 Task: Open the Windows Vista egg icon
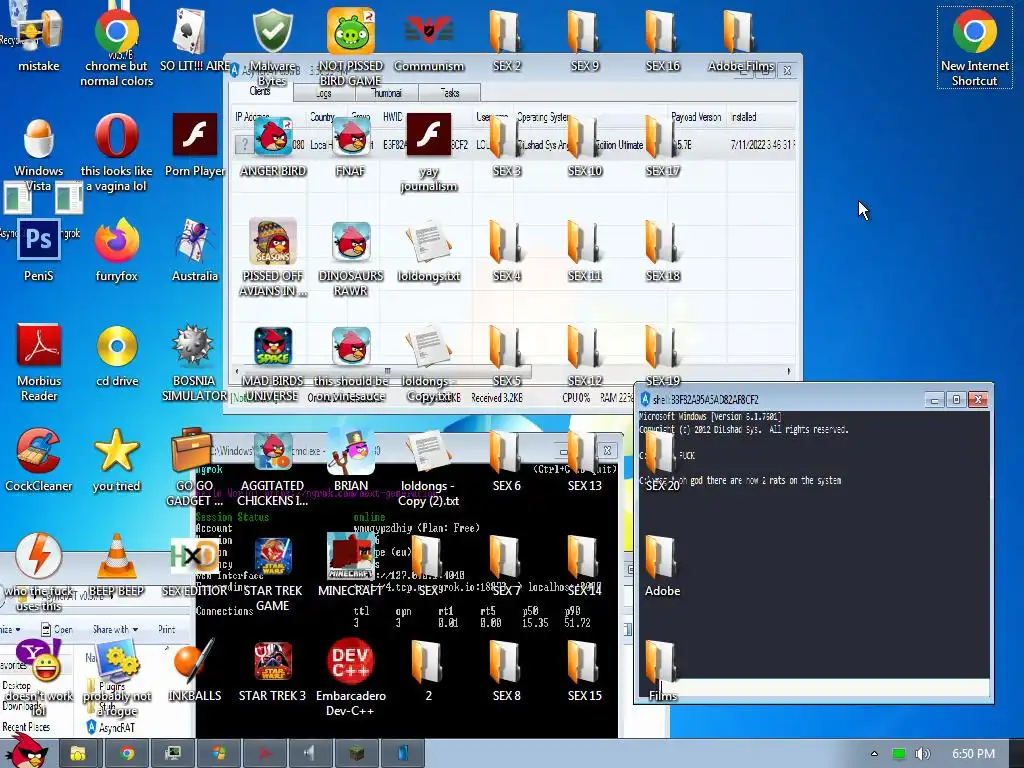pos(39,138)
